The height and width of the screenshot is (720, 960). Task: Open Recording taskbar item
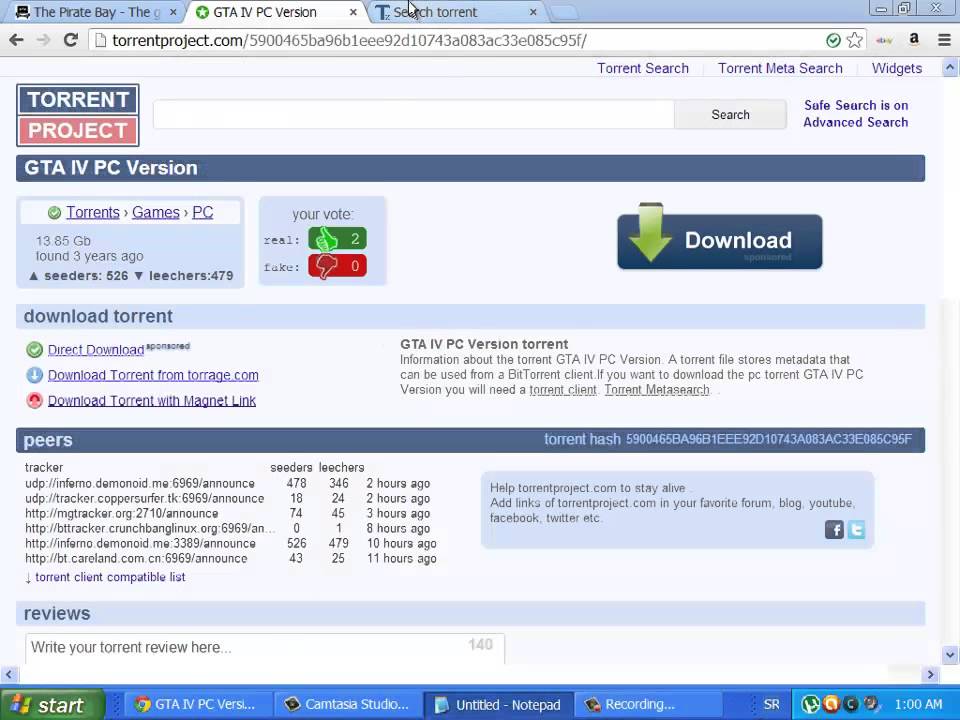(x=649, y=704)
